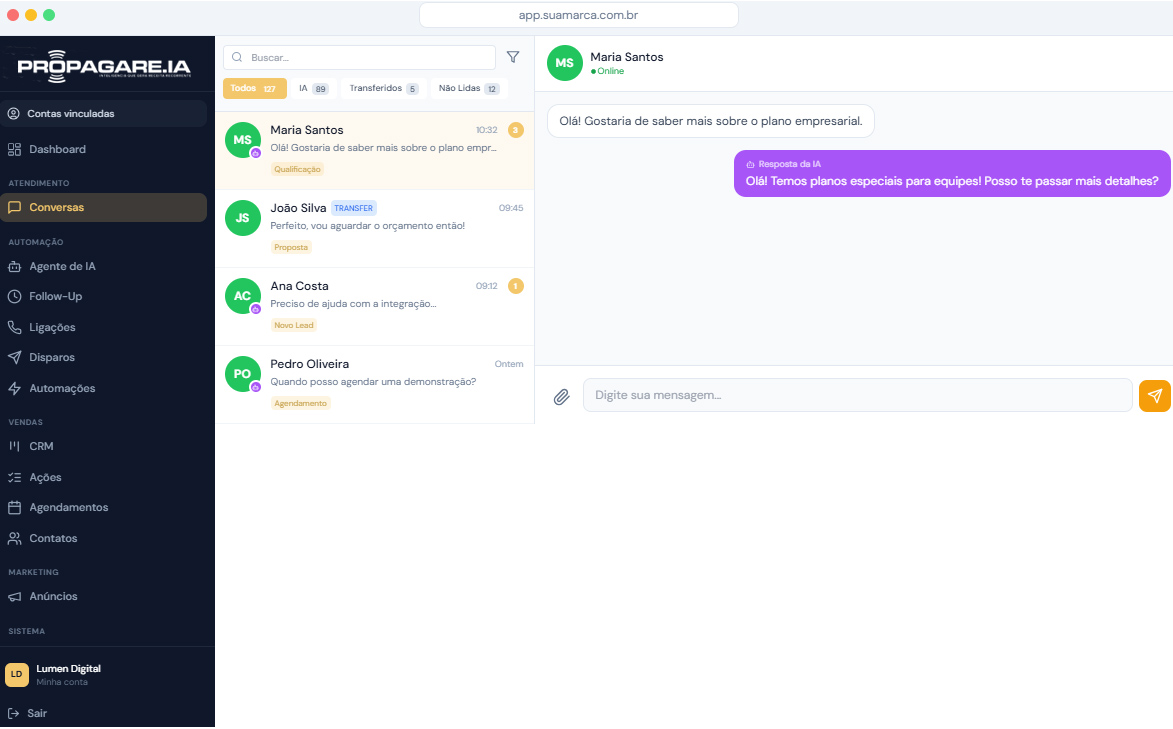Viewport: 1173px width, 729px height.
Task: Click the browser address bar
Action: click(578, 15)
